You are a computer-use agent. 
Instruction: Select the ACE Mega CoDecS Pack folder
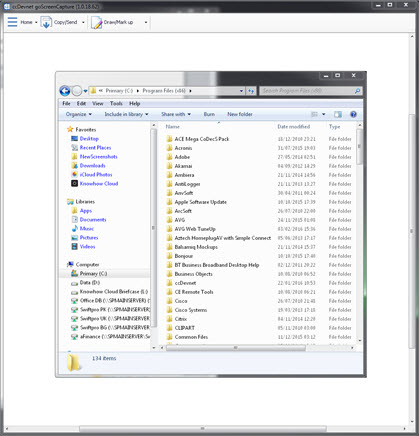[202, 139]
